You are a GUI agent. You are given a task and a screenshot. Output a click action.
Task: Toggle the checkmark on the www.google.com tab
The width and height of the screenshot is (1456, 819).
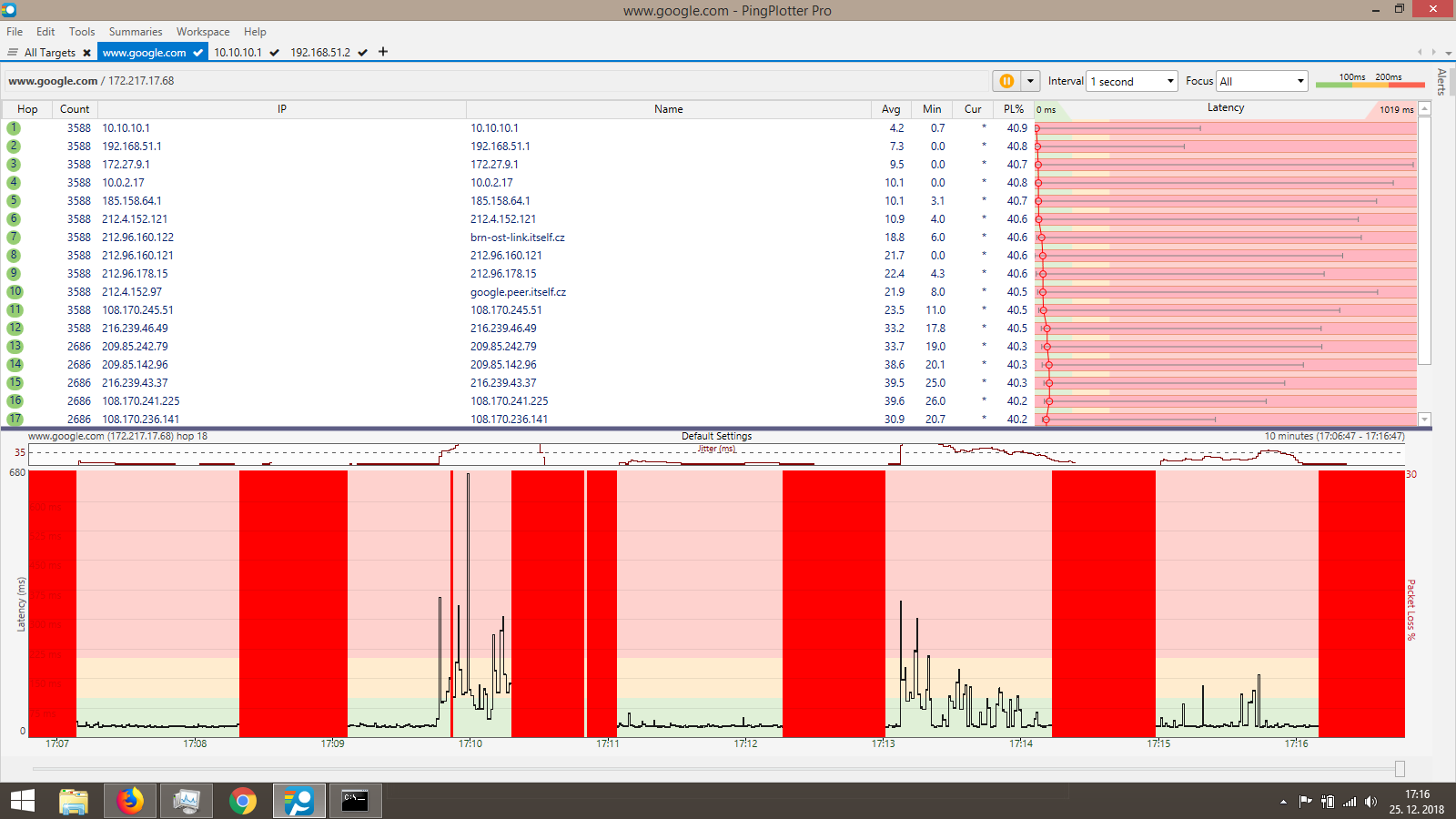(x=197, y=53)
